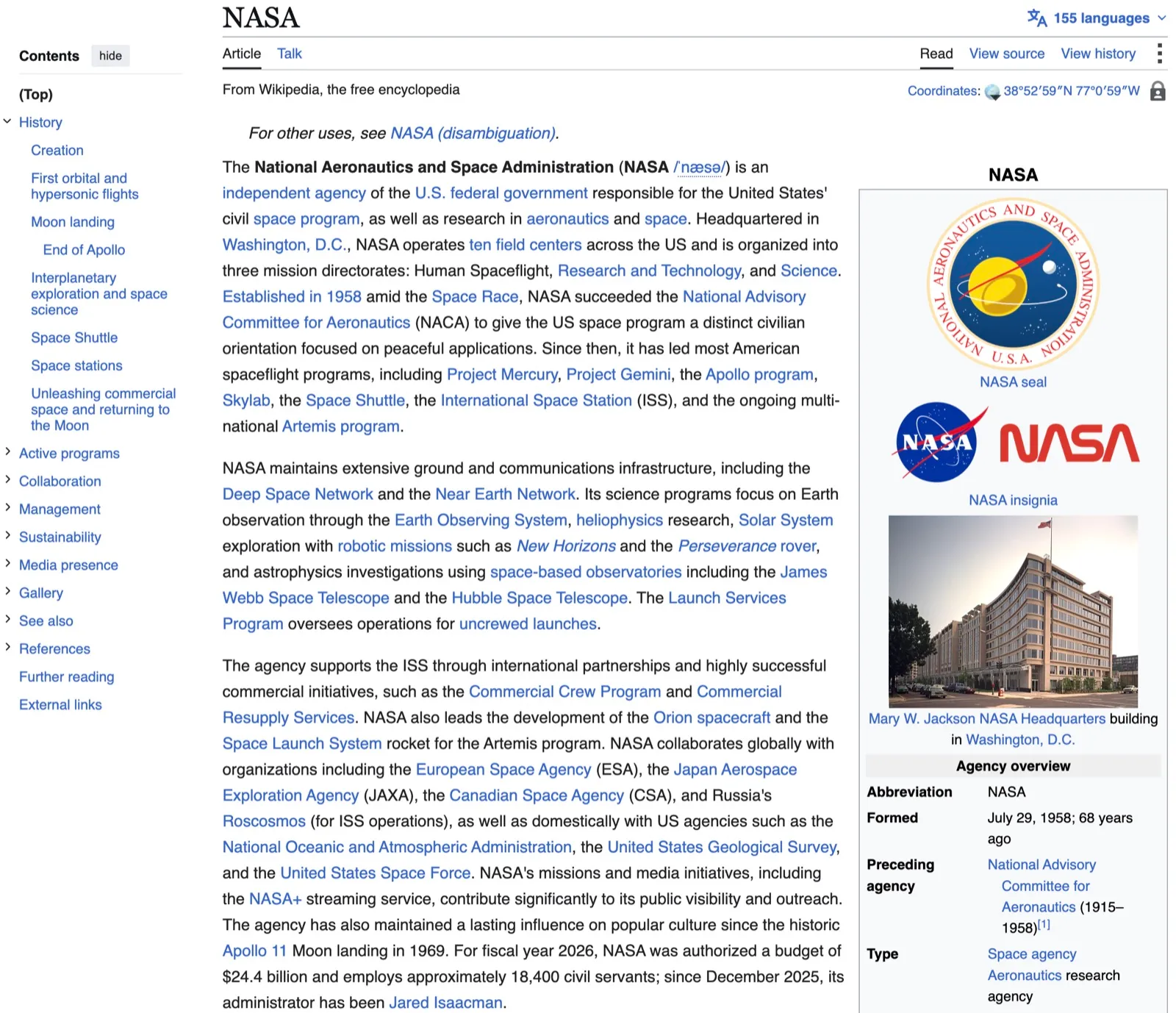Go to External links in contents

60,704
